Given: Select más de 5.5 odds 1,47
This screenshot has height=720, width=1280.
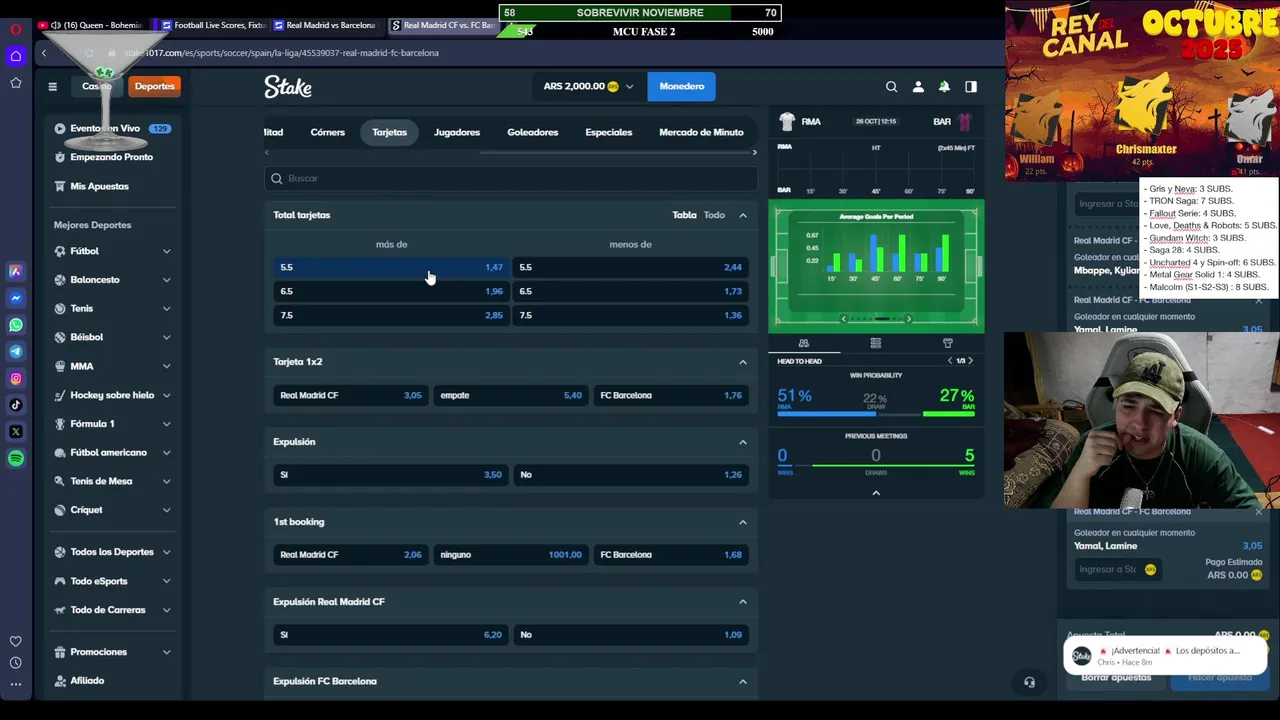Looking at the screenshot, I should pyautogui.click(x=392, y=267).
